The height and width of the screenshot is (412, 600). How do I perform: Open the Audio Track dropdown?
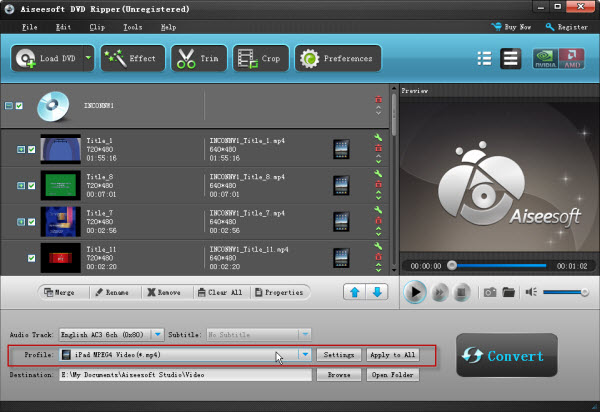coord(157,335)
